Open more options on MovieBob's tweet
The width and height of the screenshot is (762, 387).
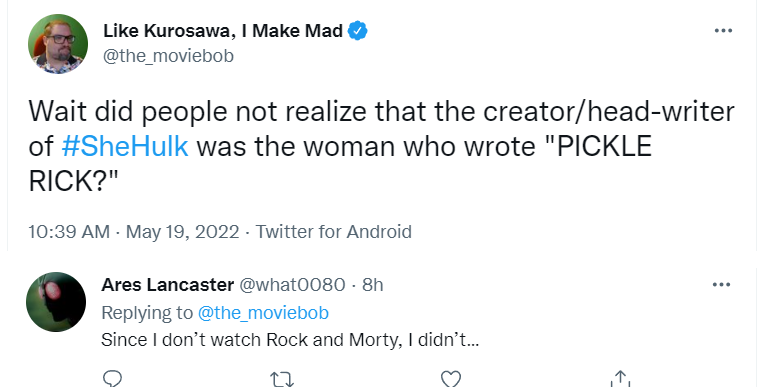click(x=723, y=31)
